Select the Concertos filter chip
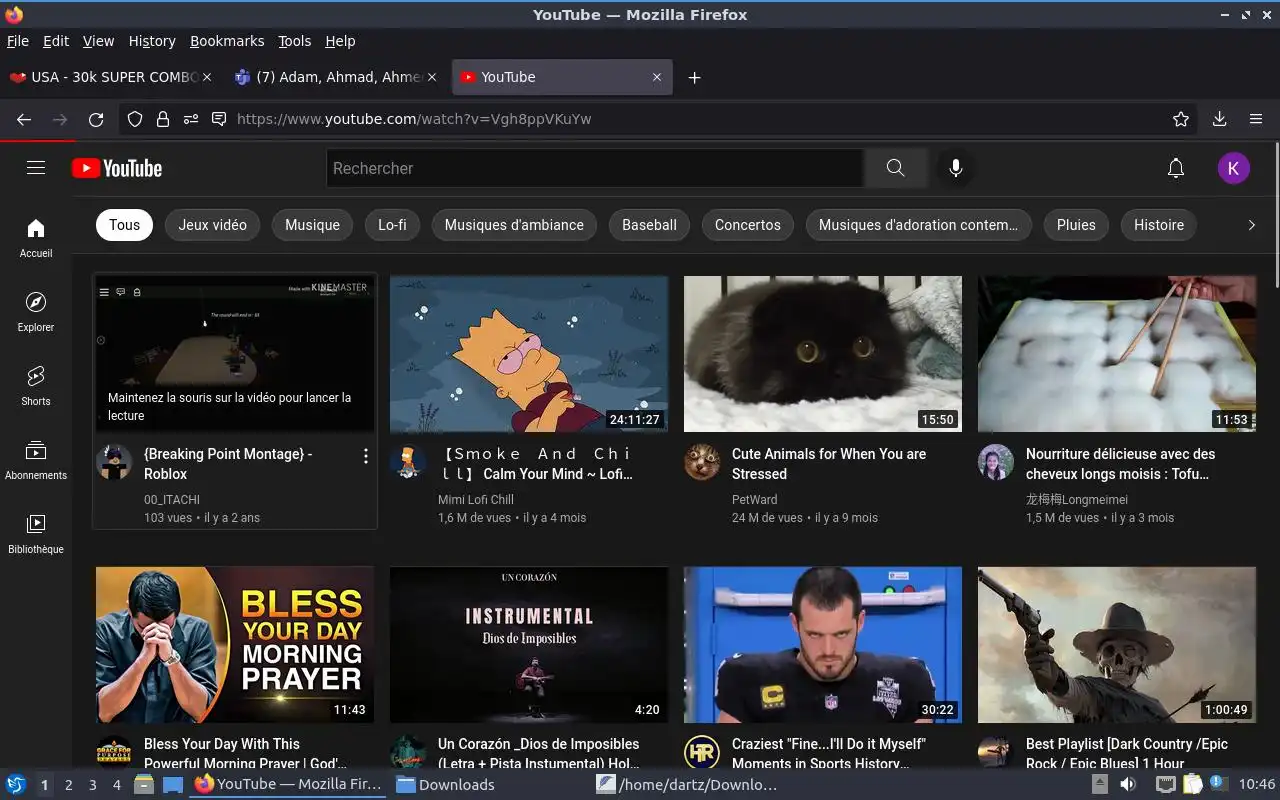Screen dimensions: 1280x800 pyautogui.click(x=747, y=225)
